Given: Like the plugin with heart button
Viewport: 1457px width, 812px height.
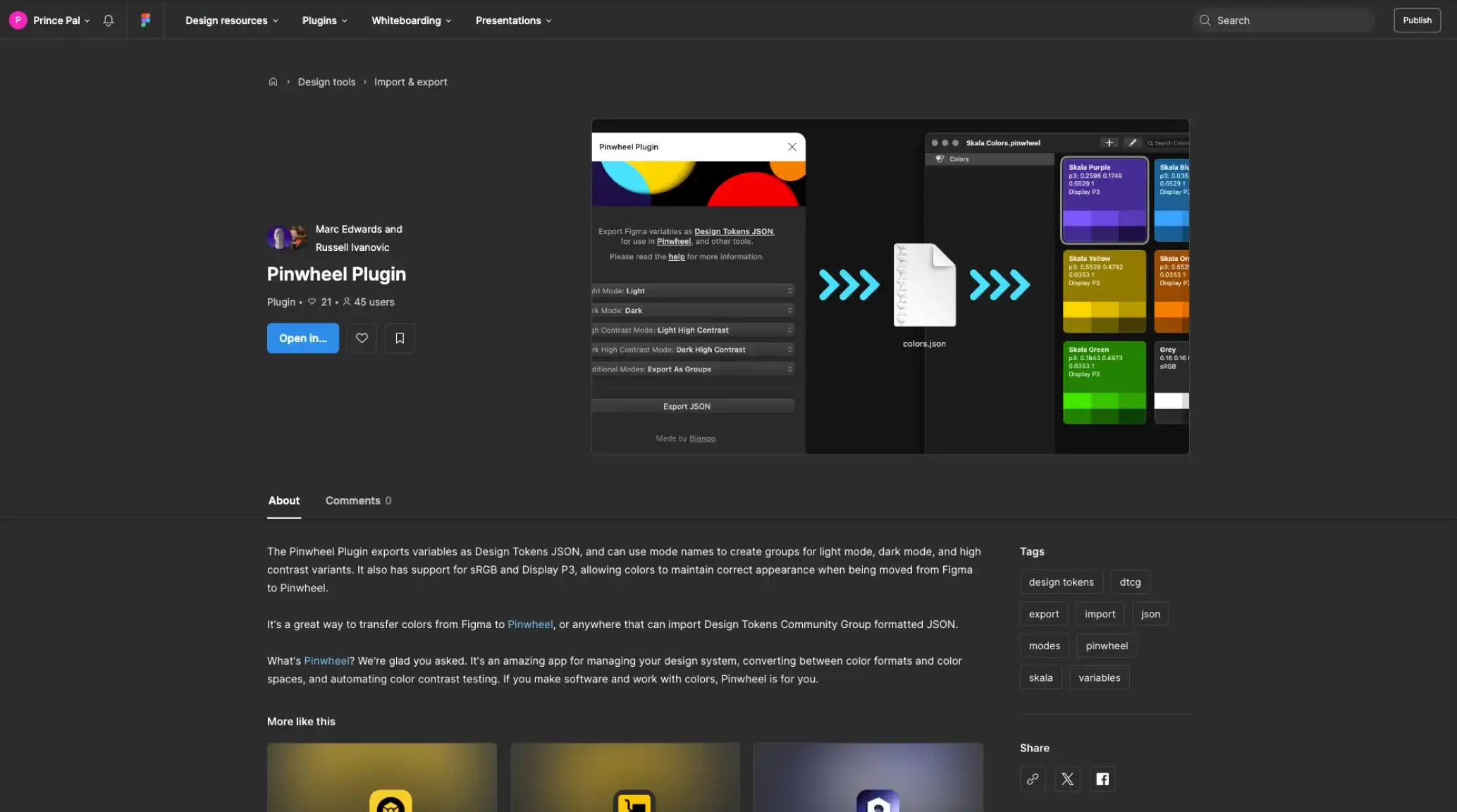Looking at the screenshot, I should click(362, 338).
